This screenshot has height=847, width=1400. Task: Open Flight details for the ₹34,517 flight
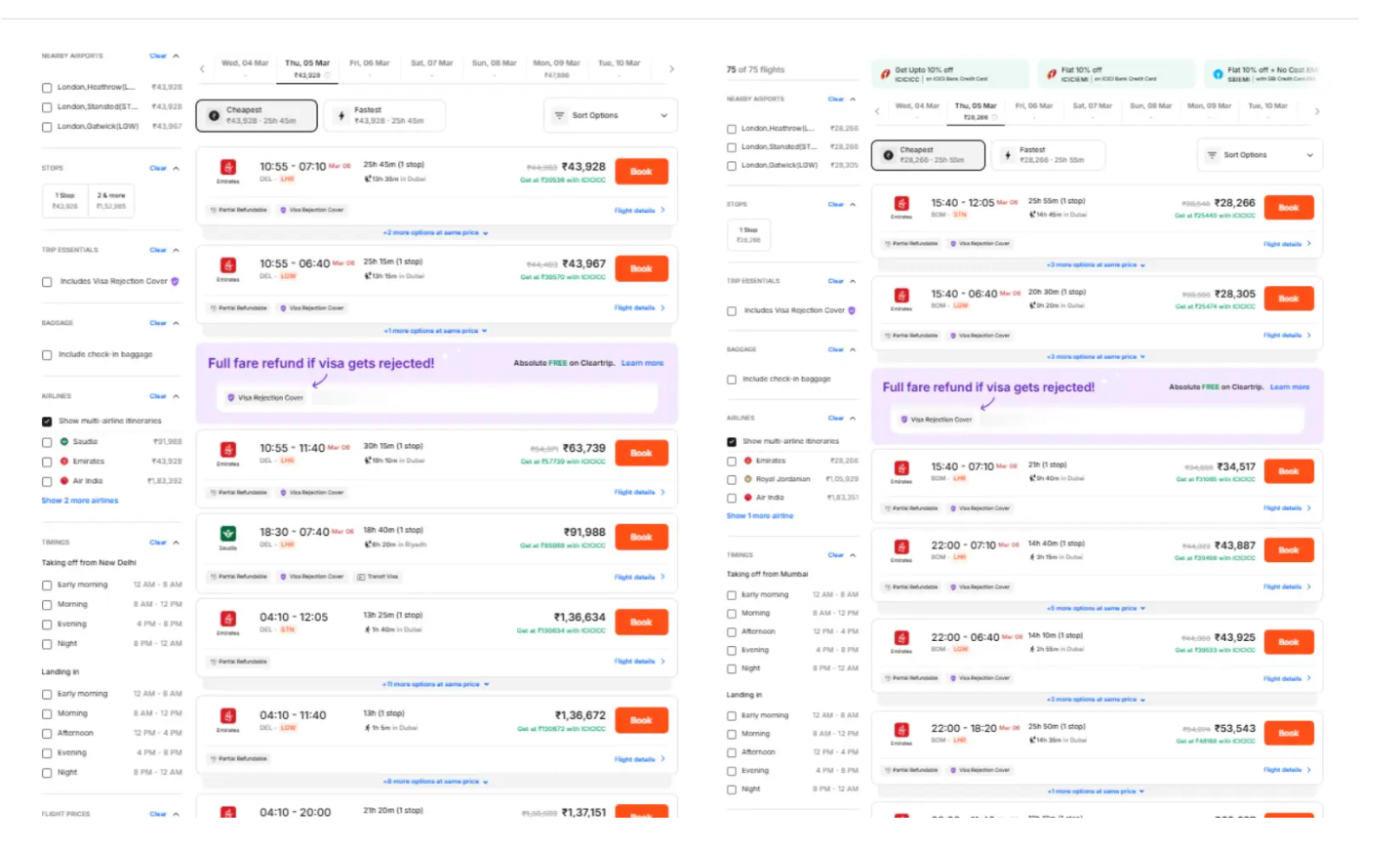pyautogui.click(x=1287, y=507)
